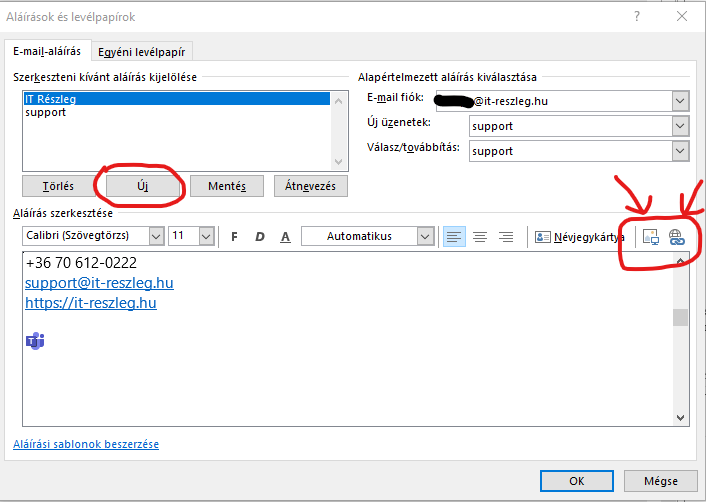This screenshot has width=706, height=502.
Task: Open the Automatikus font color picker
Action: point(425,237)
